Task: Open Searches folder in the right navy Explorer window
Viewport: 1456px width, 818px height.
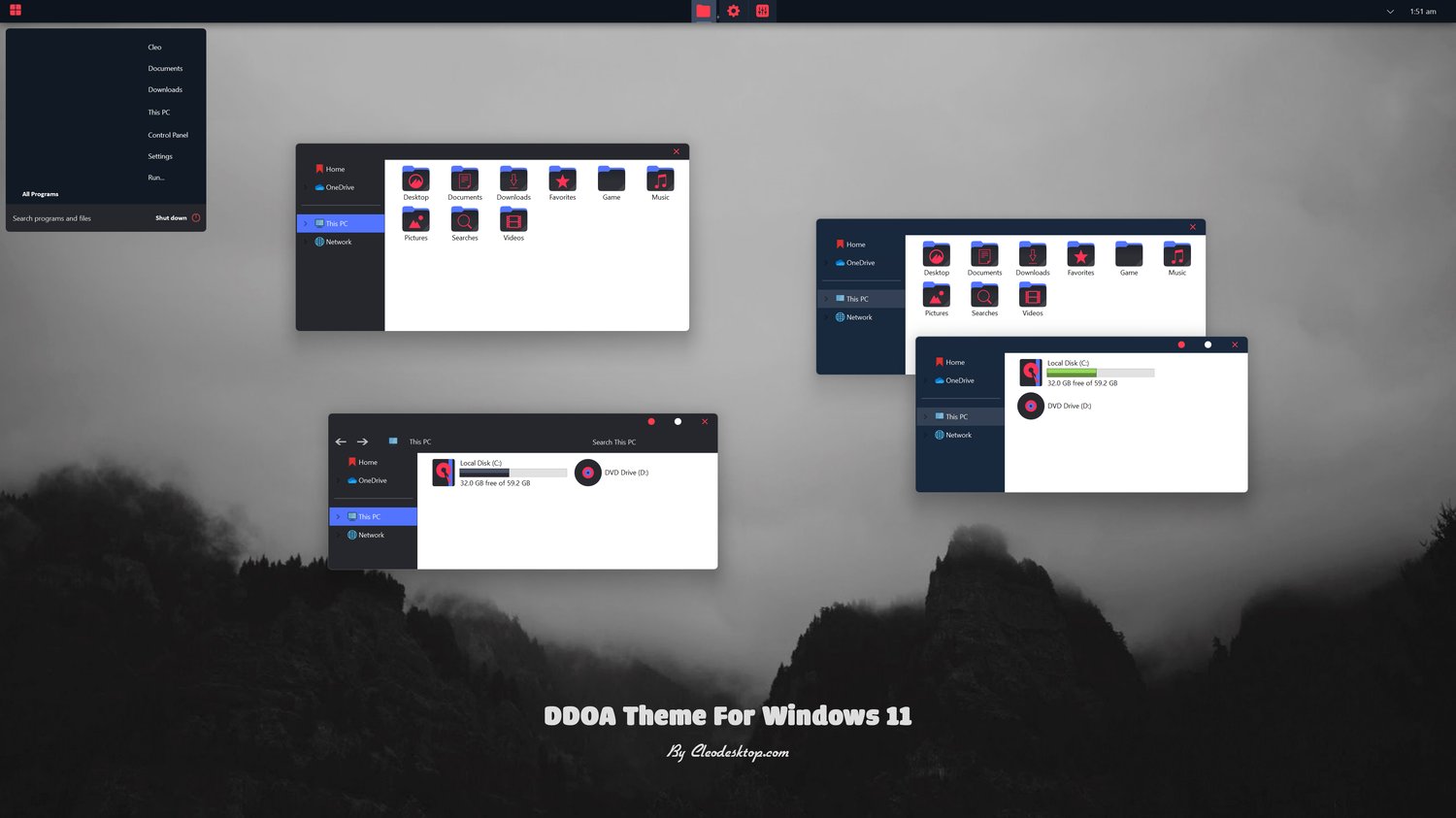Action: [x=984, y=300]
